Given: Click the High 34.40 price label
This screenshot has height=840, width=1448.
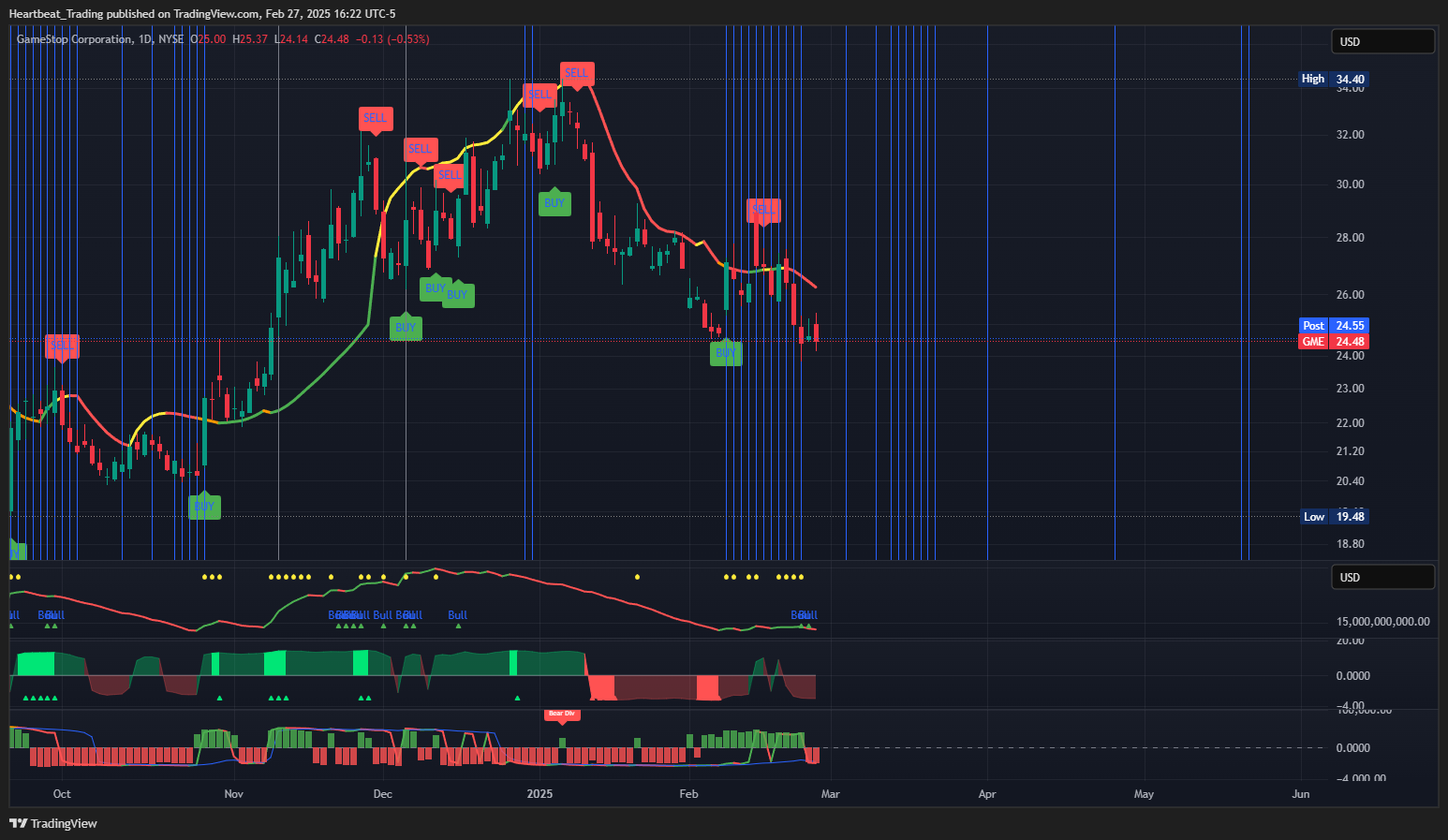Looking at the screenshot, I should (1334, 79).
